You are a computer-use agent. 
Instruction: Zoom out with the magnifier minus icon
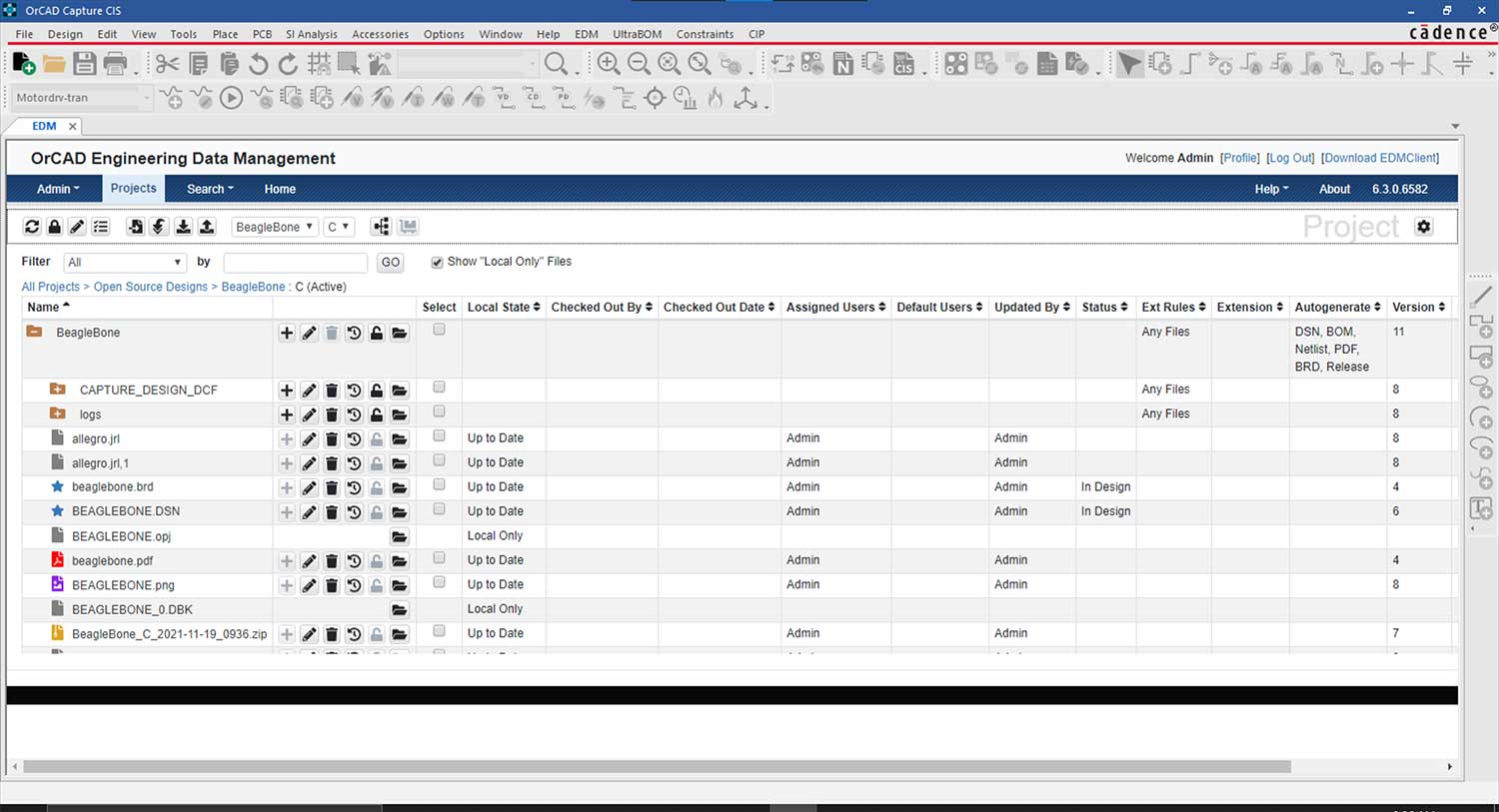tap(639, 64)
